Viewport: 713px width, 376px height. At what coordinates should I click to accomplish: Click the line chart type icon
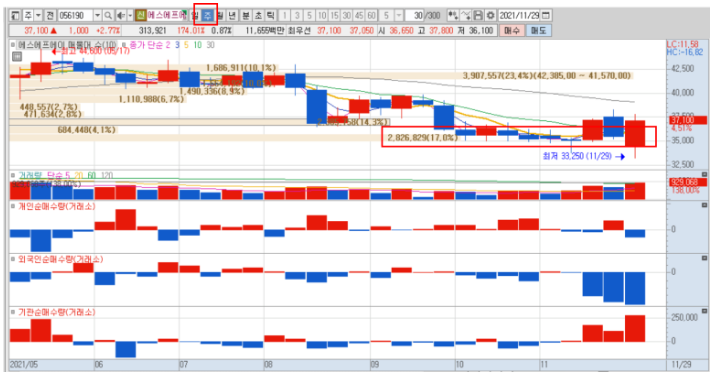pos(466,15)
